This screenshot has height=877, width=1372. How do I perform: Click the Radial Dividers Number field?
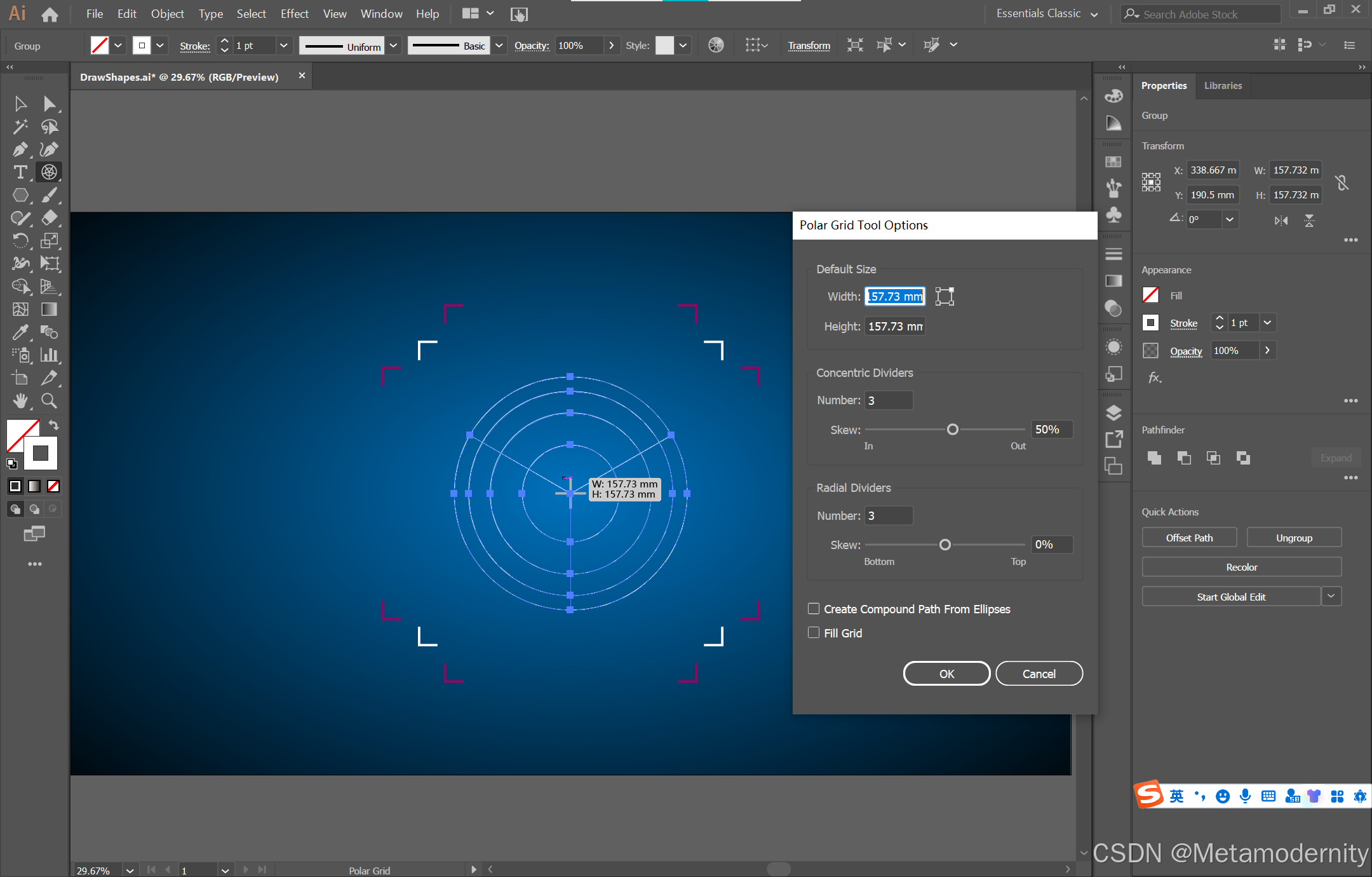click(889, 515)
